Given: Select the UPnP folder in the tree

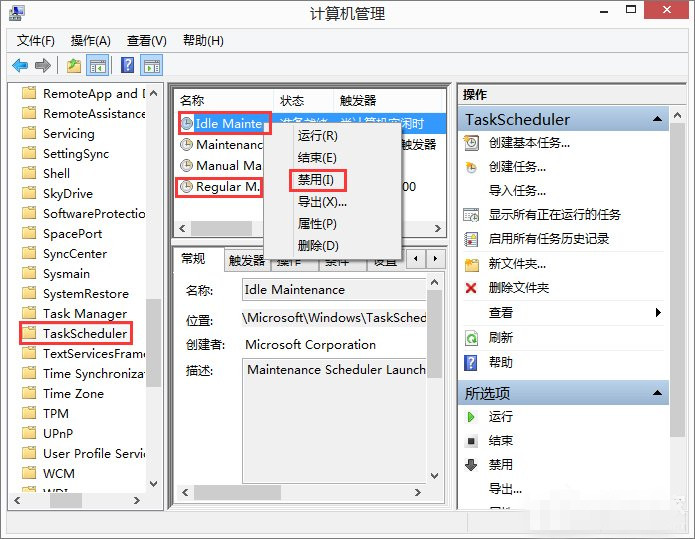Looking at the screenshot, I should [x=58, y=434].
